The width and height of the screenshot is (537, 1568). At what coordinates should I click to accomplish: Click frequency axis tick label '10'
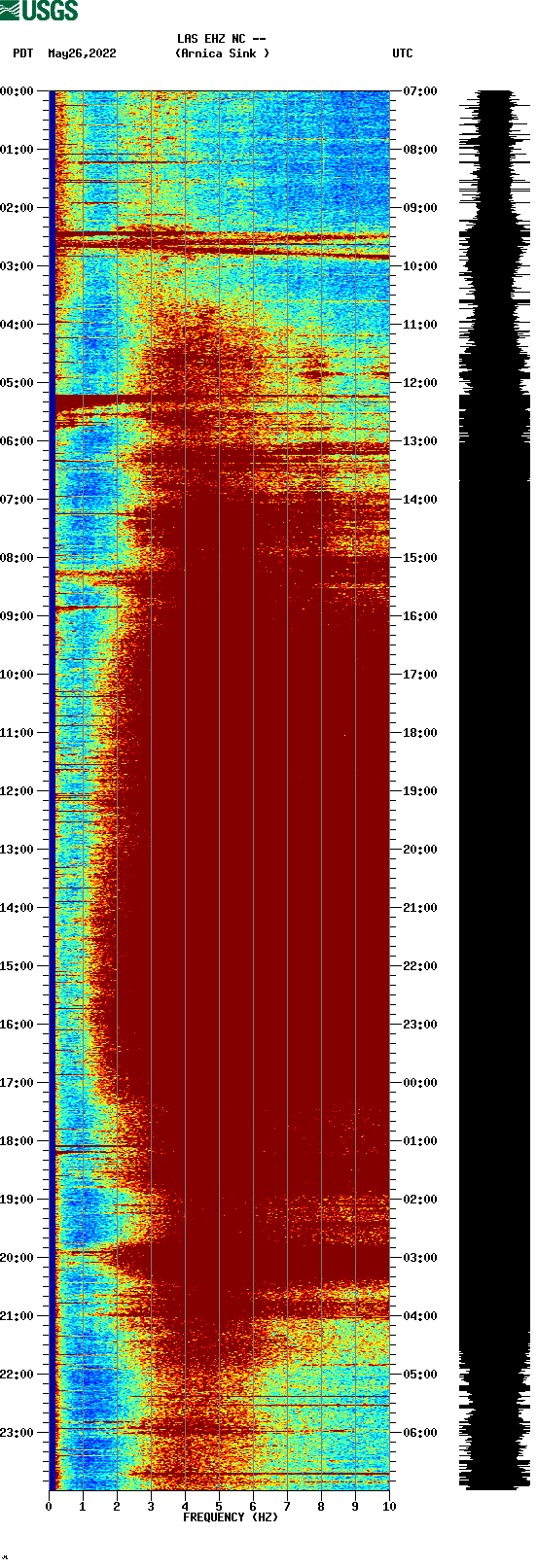389,1507
